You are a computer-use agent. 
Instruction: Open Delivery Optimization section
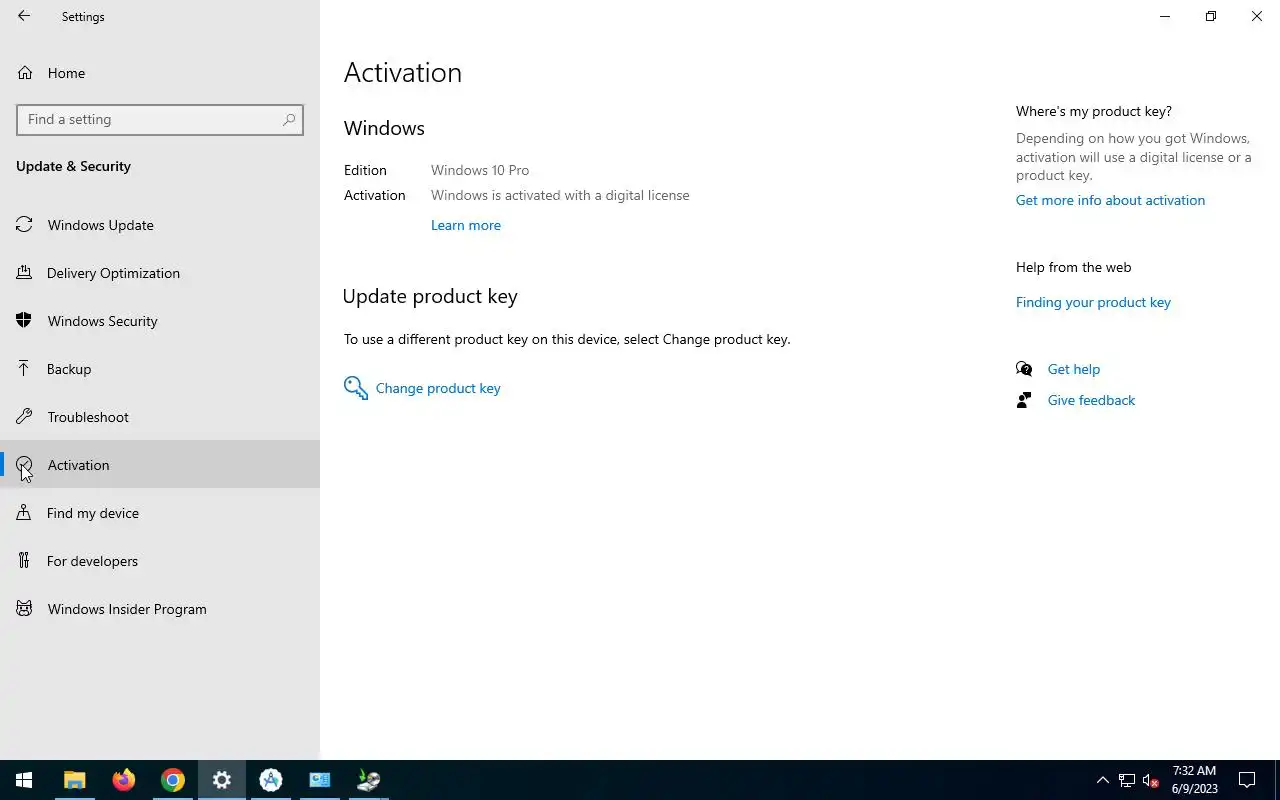coord(160,273)
